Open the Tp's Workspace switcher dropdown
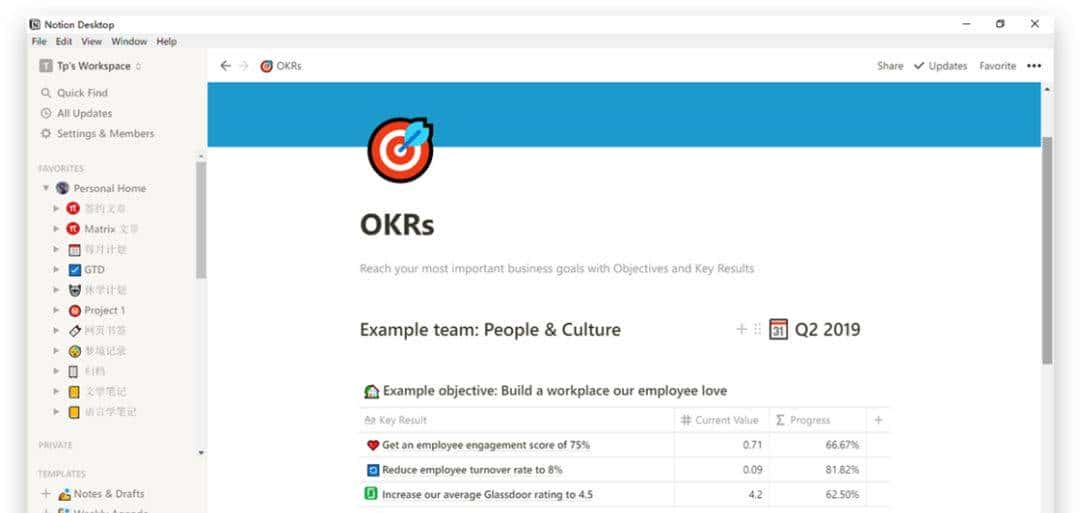 pos(90,66)
